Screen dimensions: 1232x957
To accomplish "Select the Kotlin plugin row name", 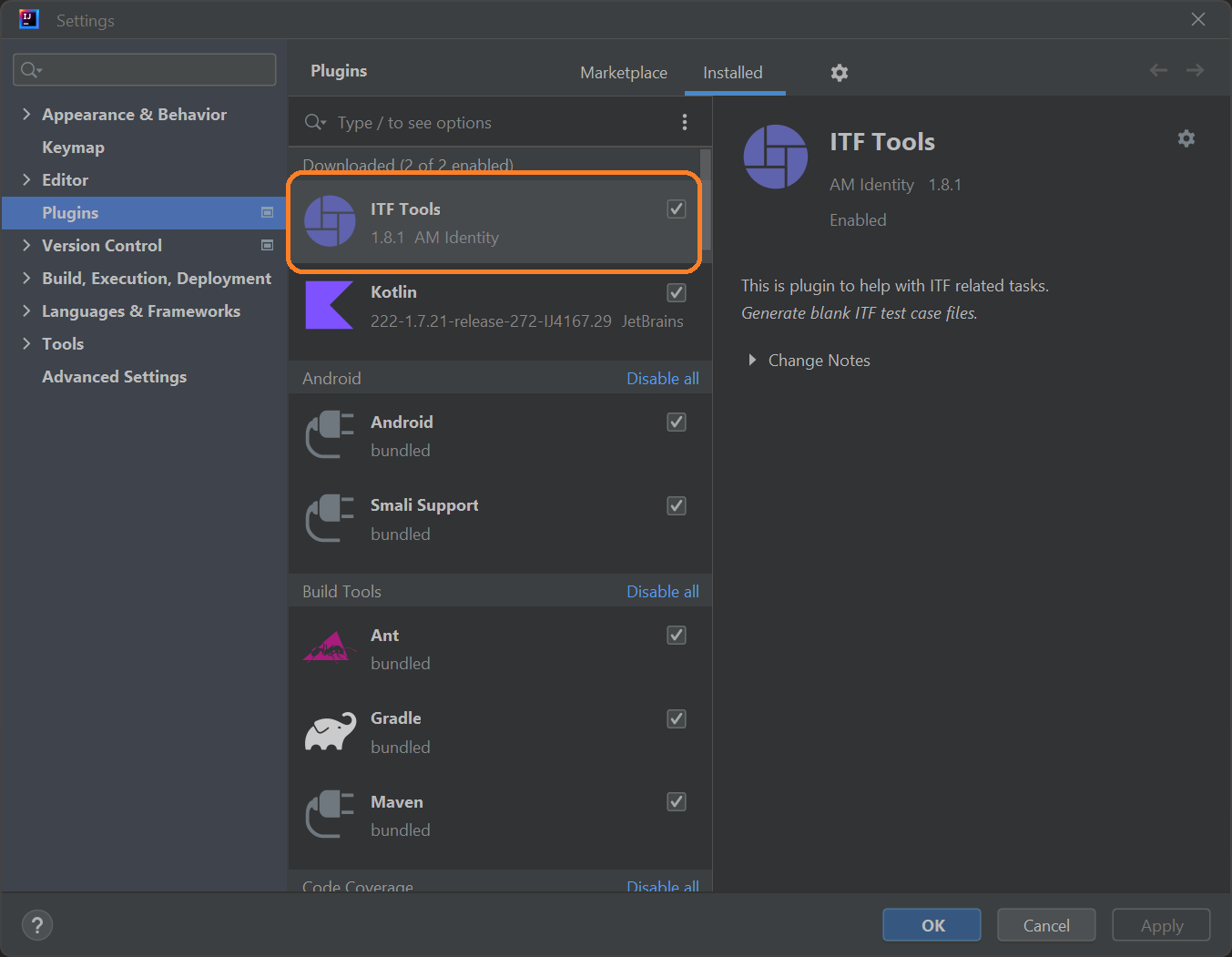I will [393, 291].
